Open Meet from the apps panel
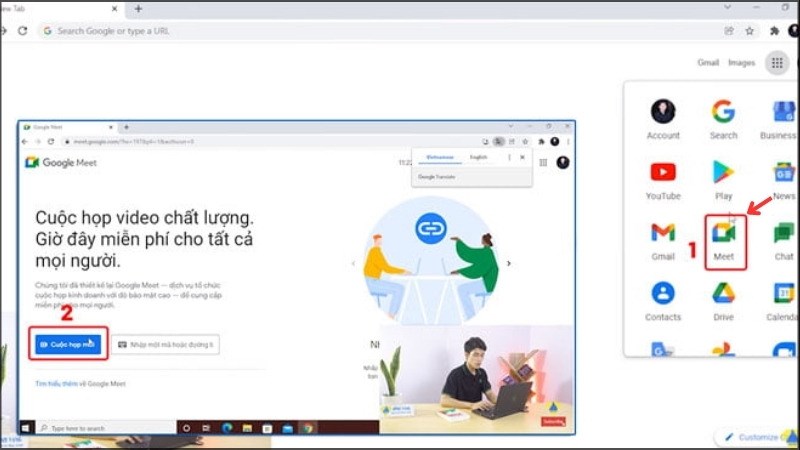 (723, 241)
